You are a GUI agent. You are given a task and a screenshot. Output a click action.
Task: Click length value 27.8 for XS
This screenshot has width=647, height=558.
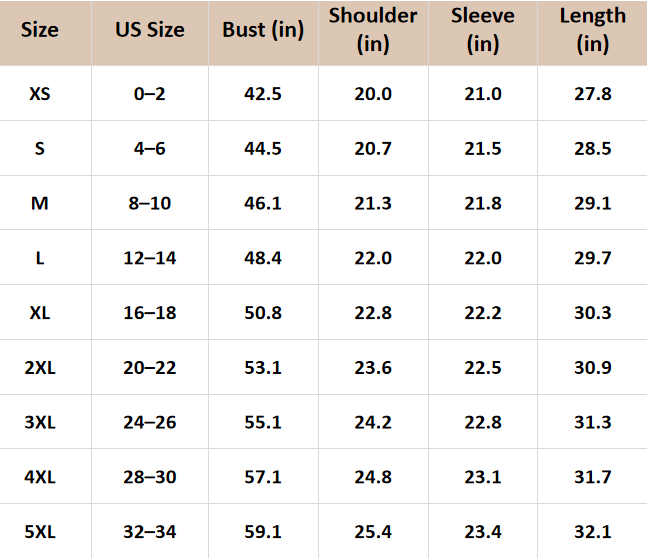pos(592,94)
